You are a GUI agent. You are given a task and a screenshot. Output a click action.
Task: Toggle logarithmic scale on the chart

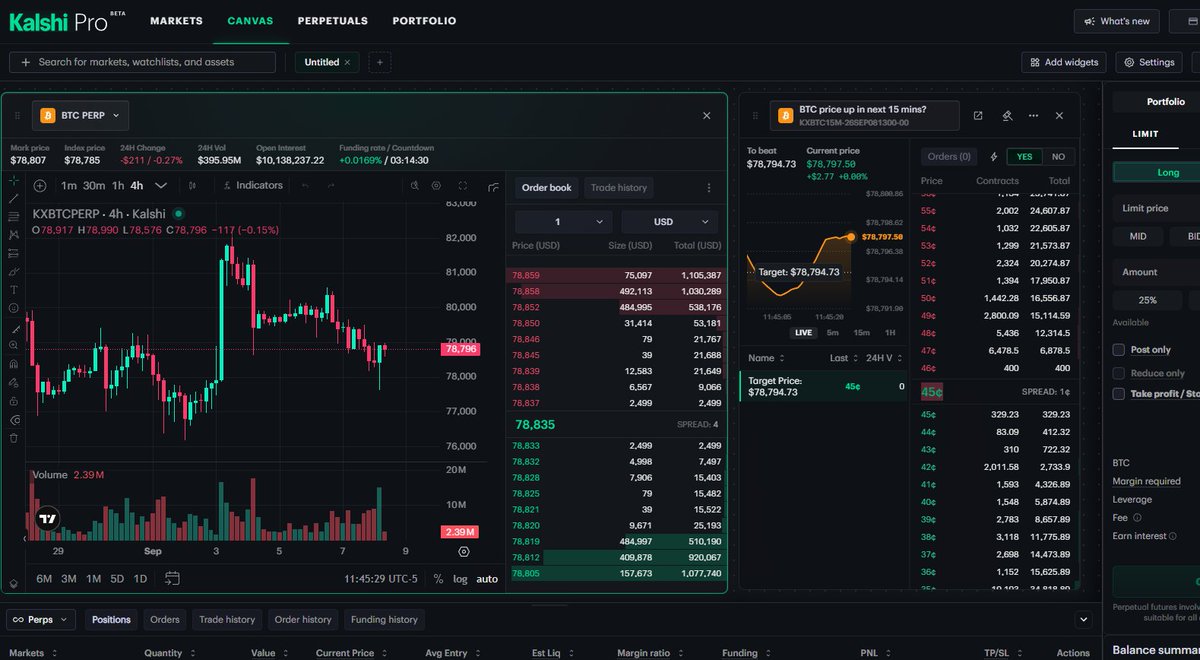point(460,579)
